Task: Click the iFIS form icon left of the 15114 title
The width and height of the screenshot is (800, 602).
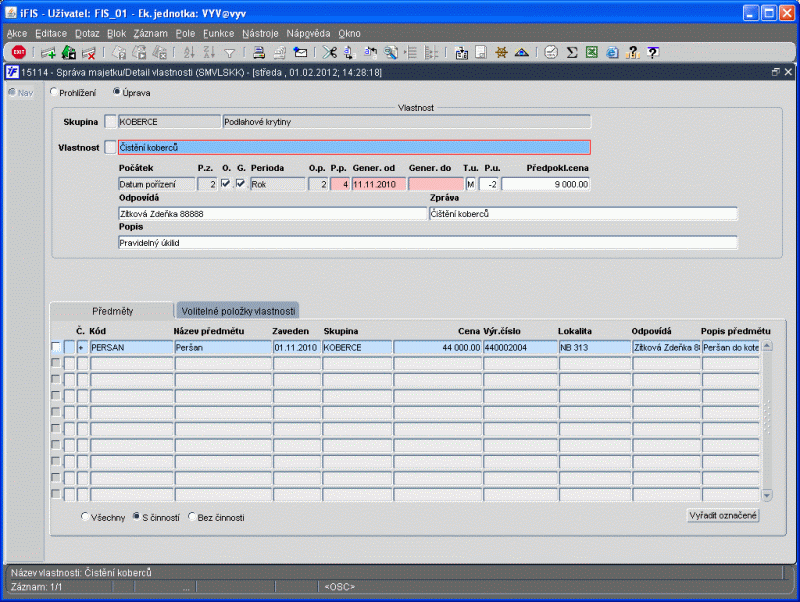Action: (12, 72)
